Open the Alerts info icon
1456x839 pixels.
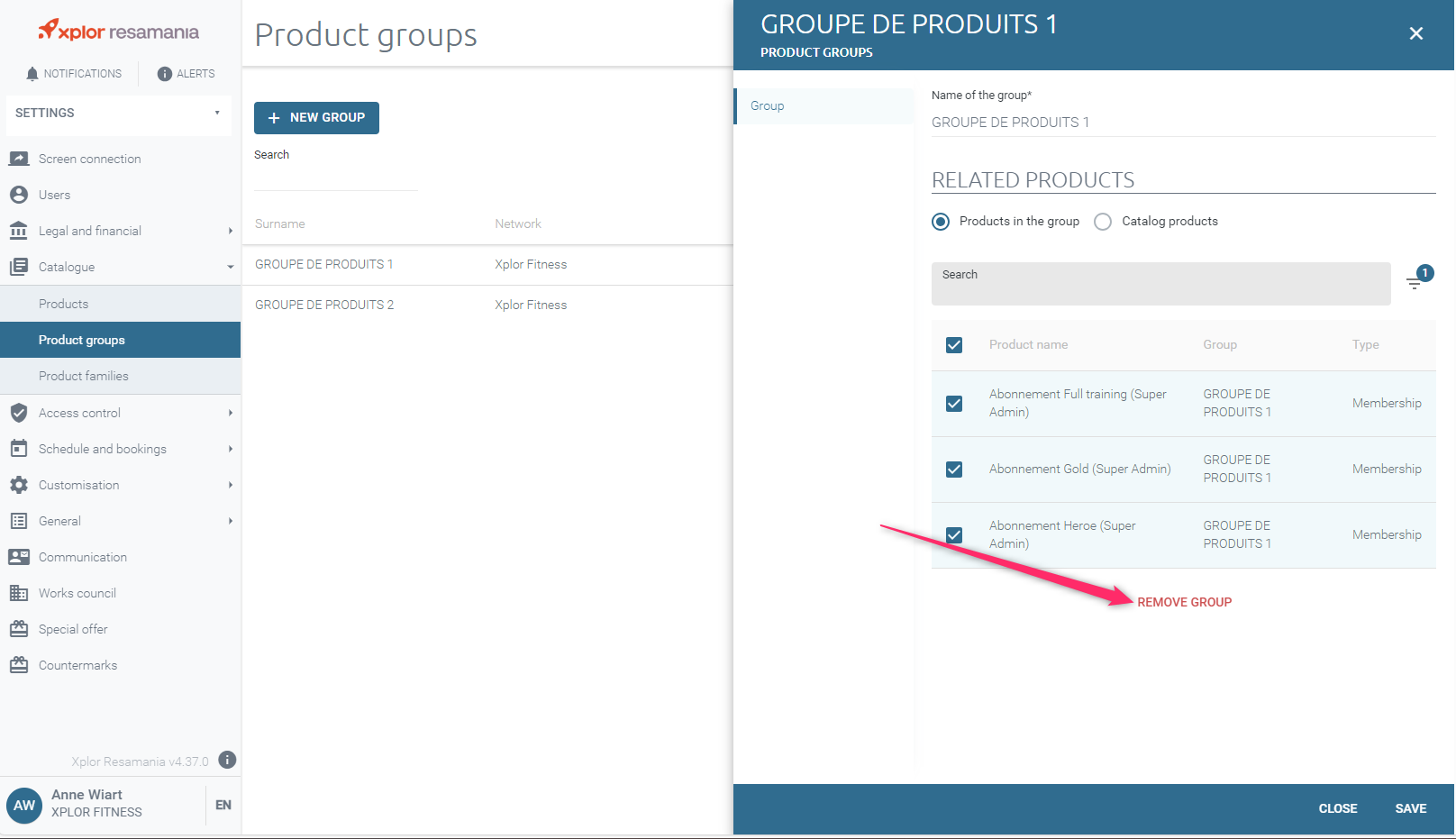tap(164, 74)
